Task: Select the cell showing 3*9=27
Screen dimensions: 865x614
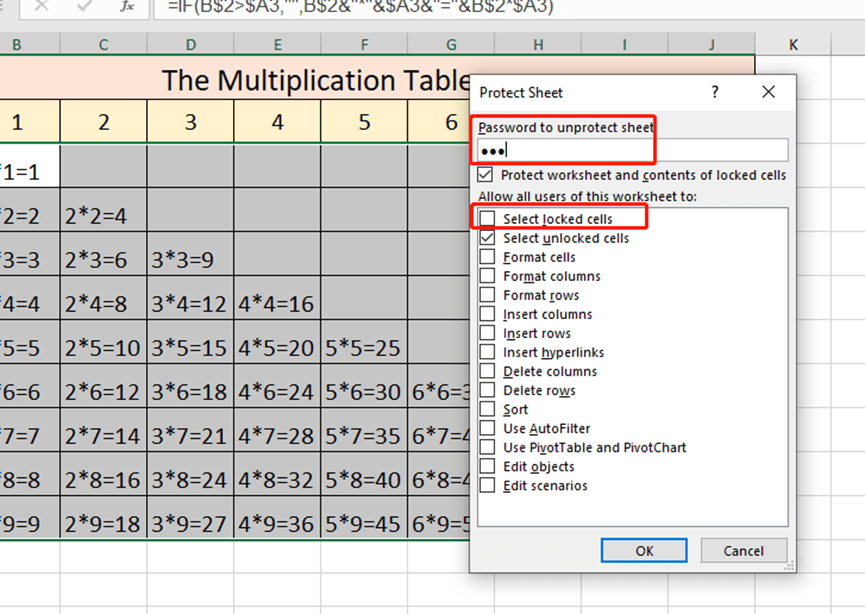Action: point(190,517)
